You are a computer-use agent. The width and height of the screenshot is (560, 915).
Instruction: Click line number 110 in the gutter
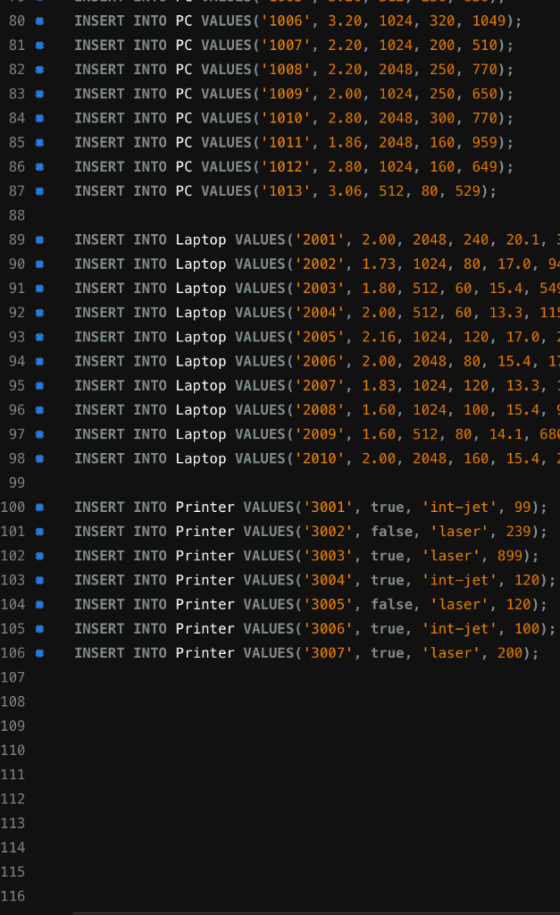pos(13,750)
